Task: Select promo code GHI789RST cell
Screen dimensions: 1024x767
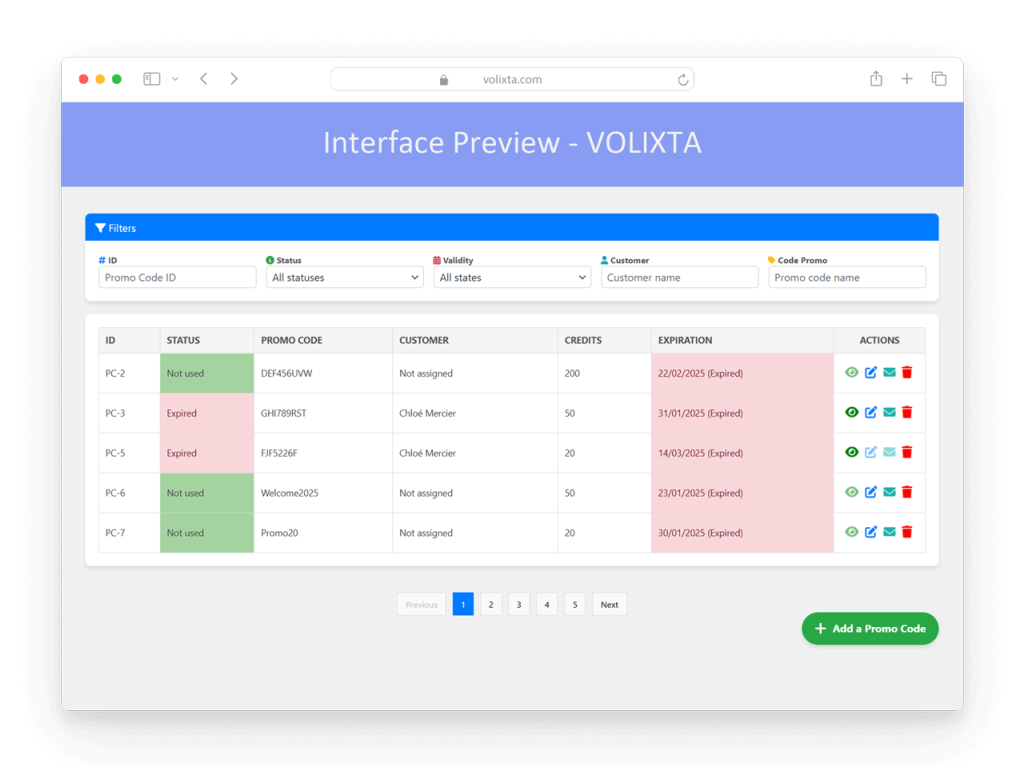Action: 323,414
